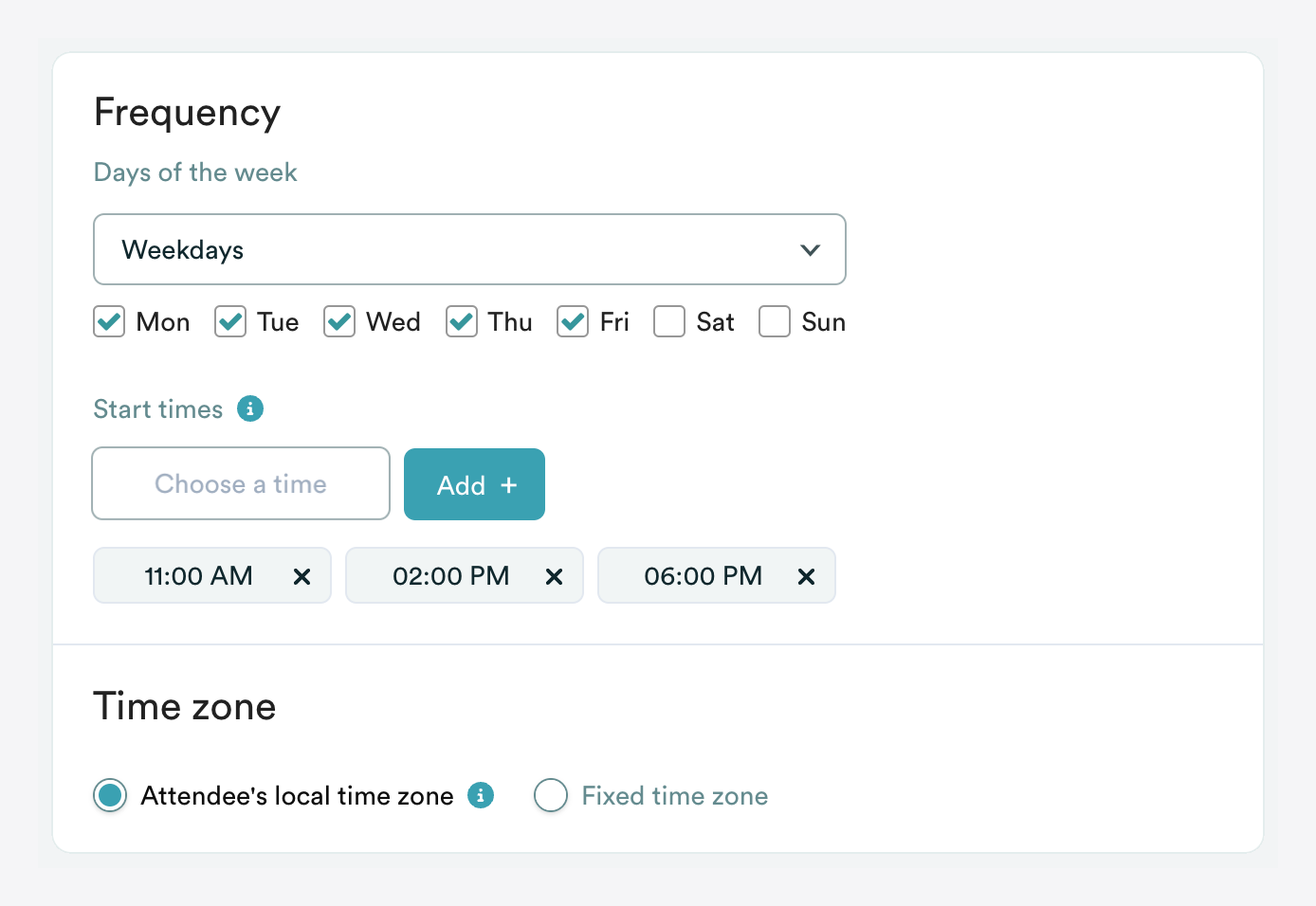This screenshot has height=906, width=1316.
Task: Select Attendee's local time zone option
Action: 110,796
